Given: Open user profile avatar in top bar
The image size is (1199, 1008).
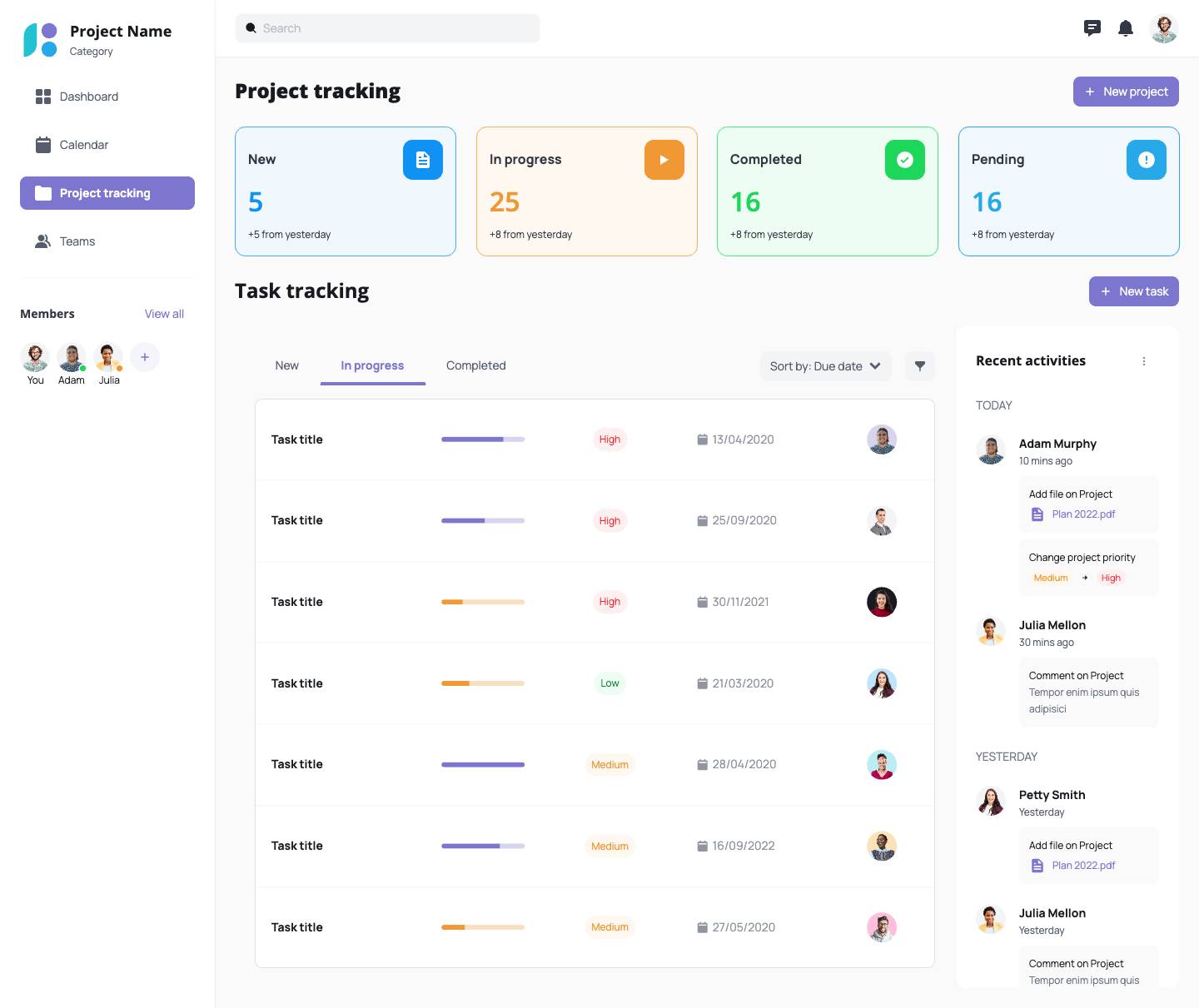Looking at the screenshot, I should 1164,28.
